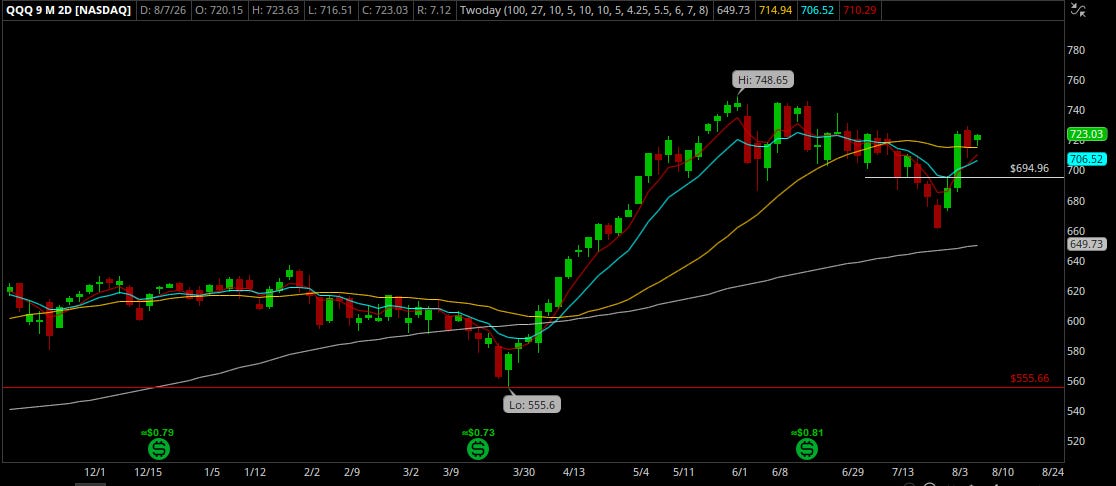Click the 560 price axis label
Image resolution: width=1116 pixels, height=486 pixels.
point(1076,381)
